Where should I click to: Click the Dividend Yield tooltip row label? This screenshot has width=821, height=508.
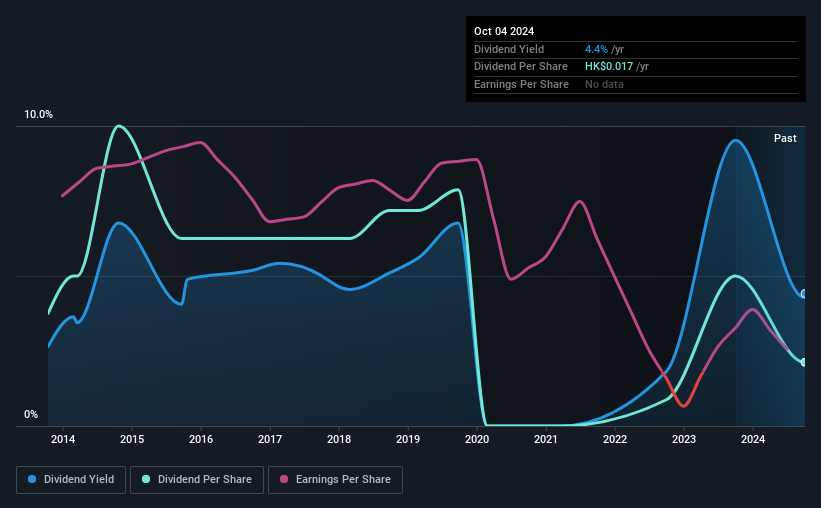coord(509,49)
